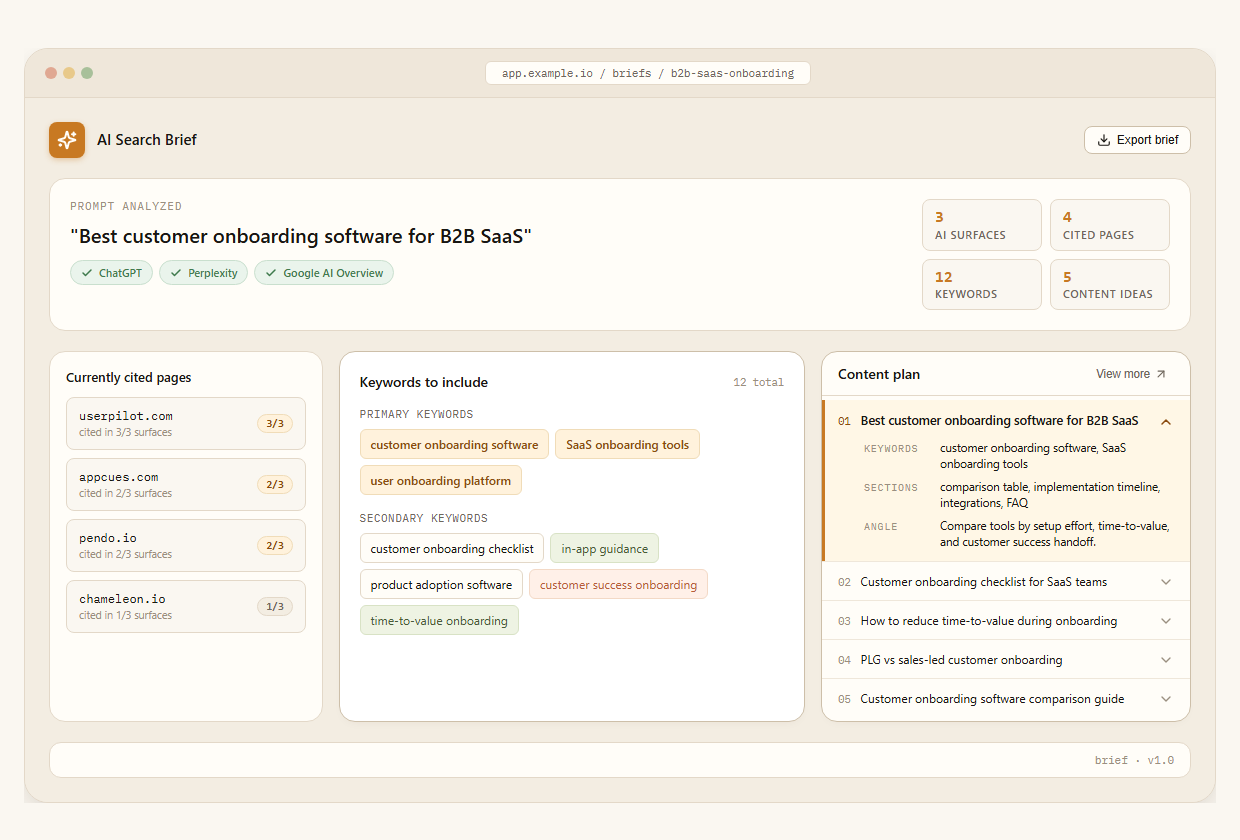
Task: Open the Content Ideas stat card
Action: coord(1110,285)
